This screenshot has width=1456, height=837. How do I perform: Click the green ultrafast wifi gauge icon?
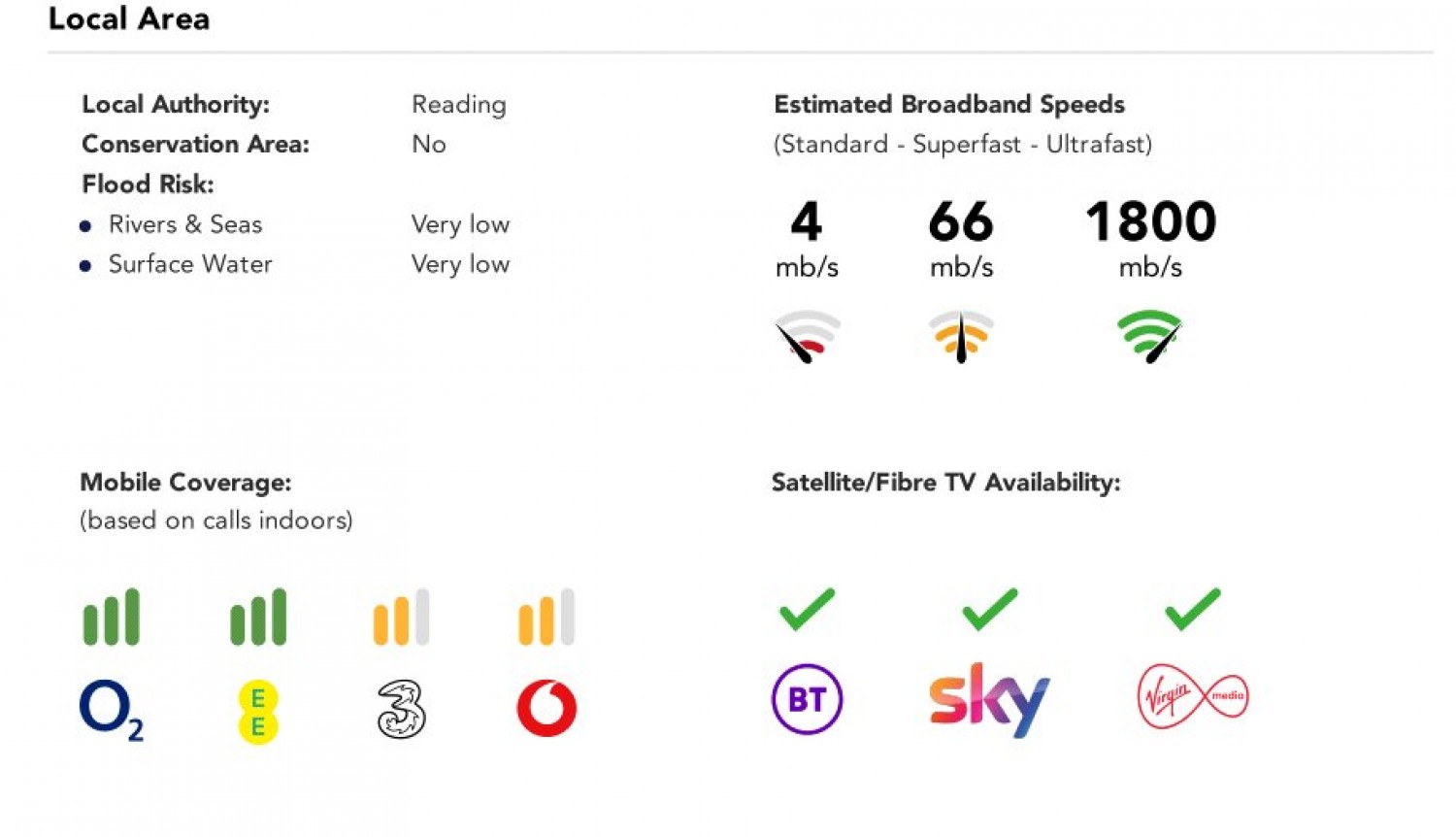click(1150, 336)
